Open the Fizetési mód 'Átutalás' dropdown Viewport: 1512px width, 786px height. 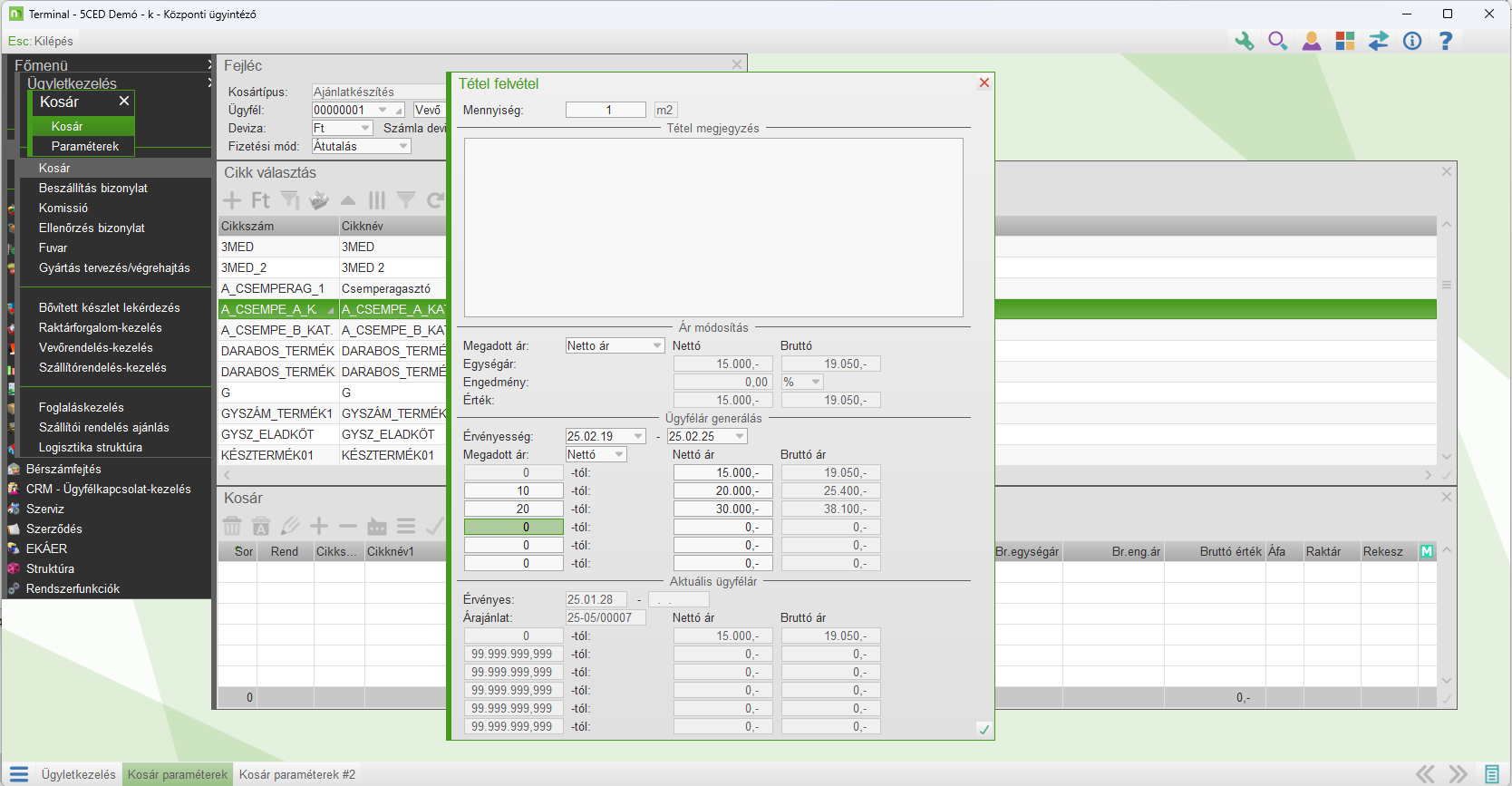click(403, 147)
